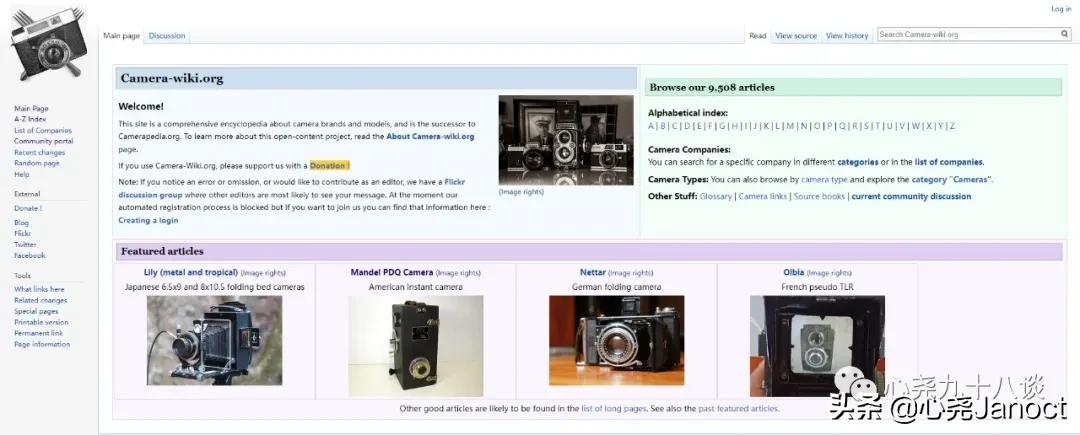Click the welcome cameras collection photo
The width and height of the screenshot is (1080, 435).
click(565, 140)
